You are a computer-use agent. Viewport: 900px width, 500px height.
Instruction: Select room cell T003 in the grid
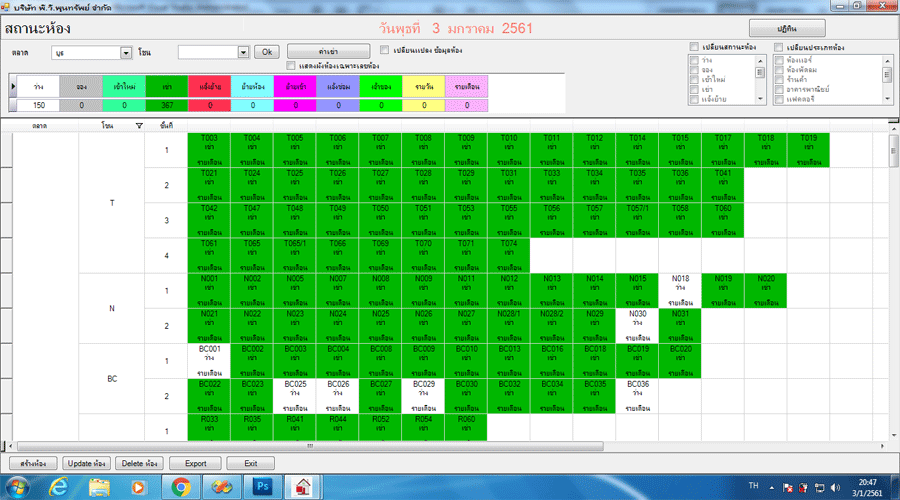pos(209,149)
